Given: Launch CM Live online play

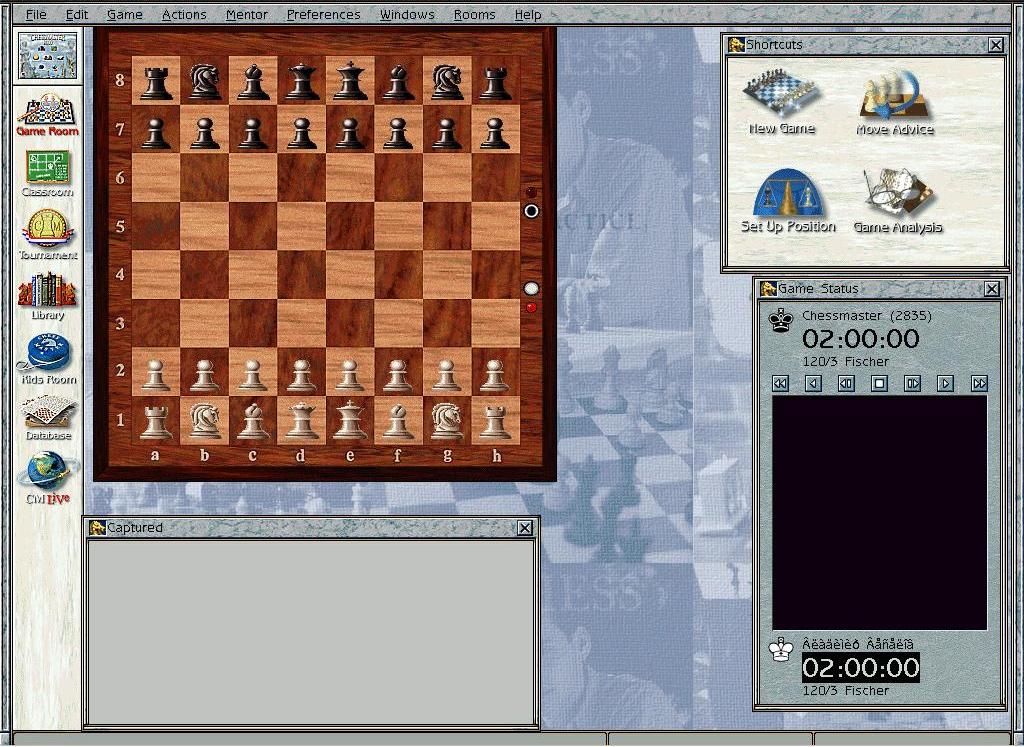Looking at the screenshot, I should [47, 477].
